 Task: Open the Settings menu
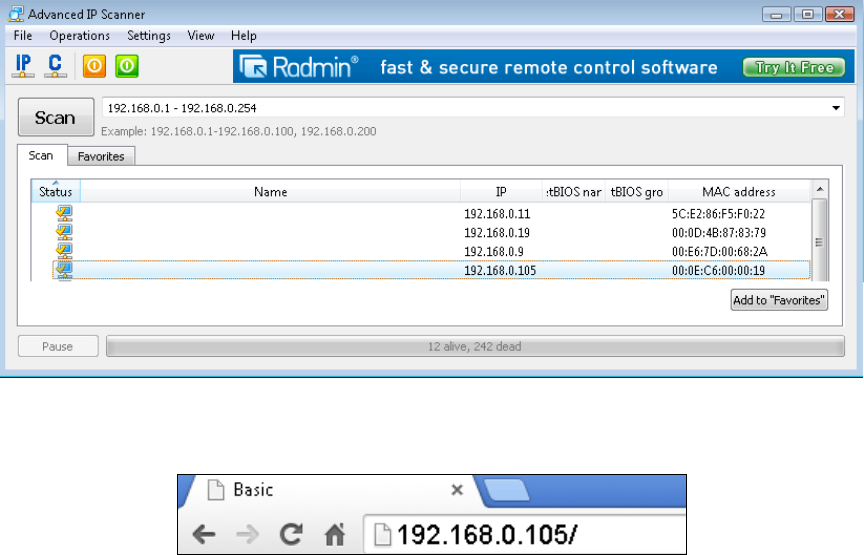point(149,36)
